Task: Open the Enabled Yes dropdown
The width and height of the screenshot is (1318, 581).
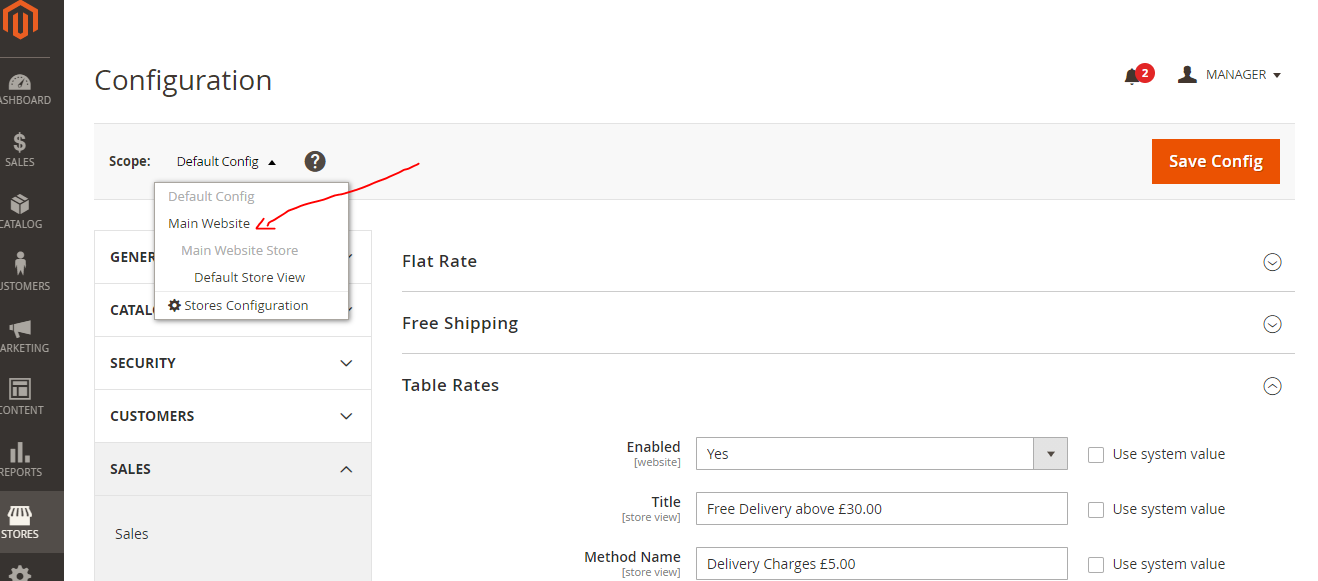Action: [x=880, y=454]
